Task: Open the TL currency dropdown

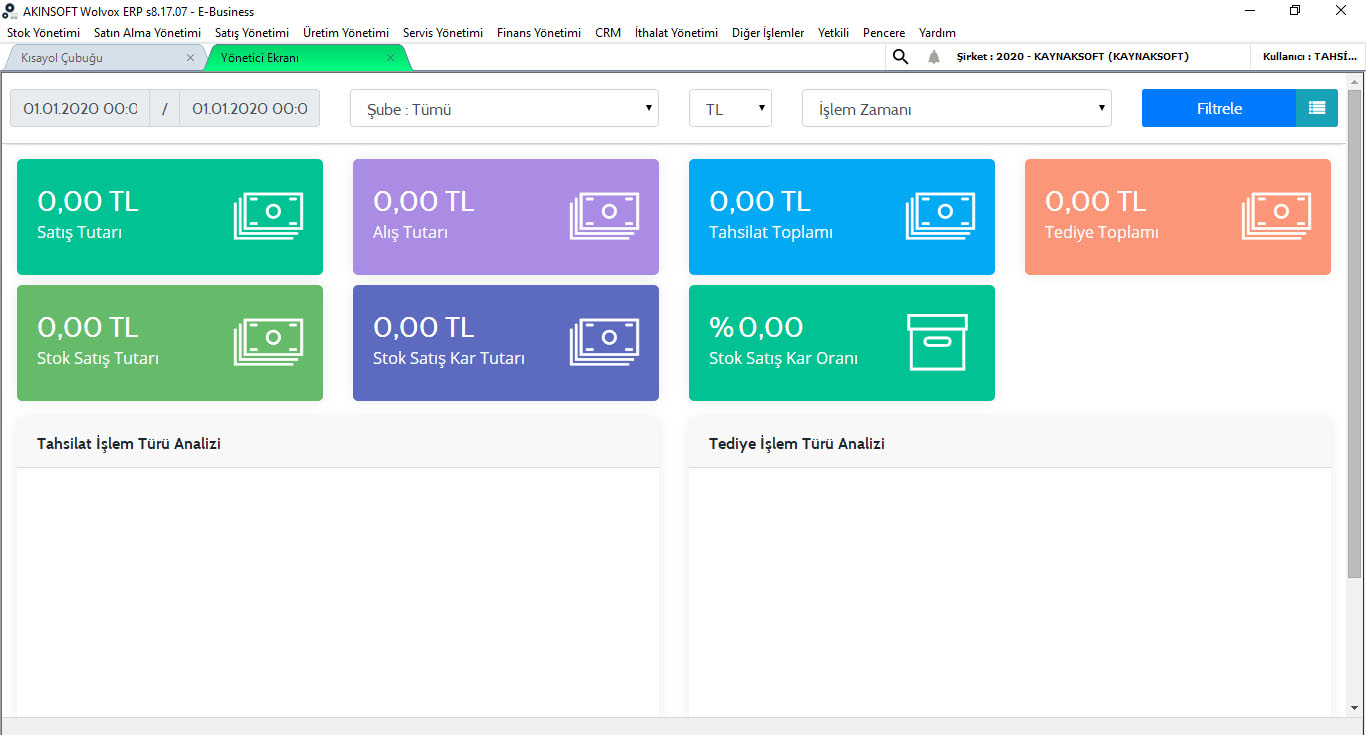Action: tap(730, 109)
